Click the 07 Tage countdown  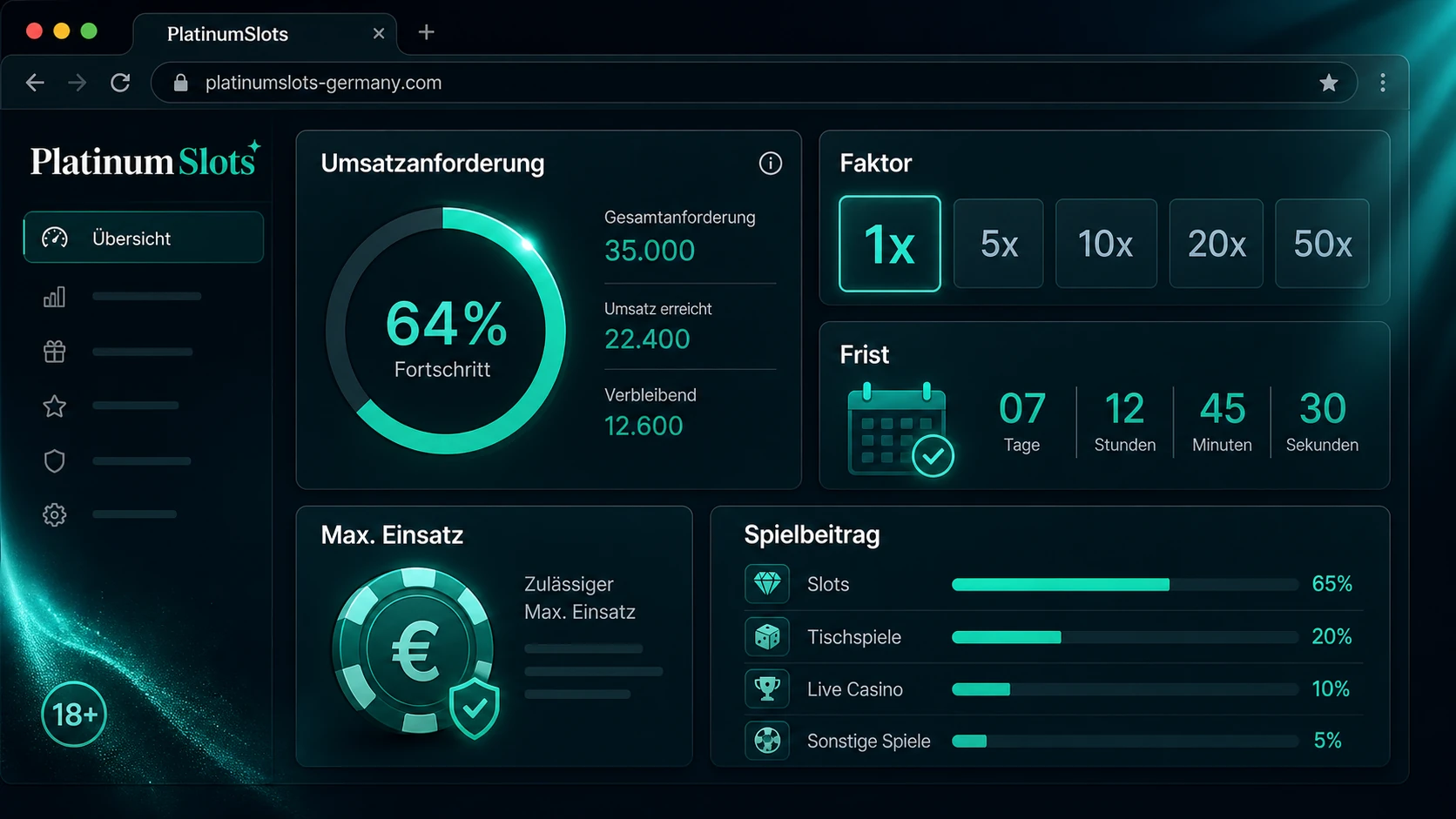click(1021, 422)
